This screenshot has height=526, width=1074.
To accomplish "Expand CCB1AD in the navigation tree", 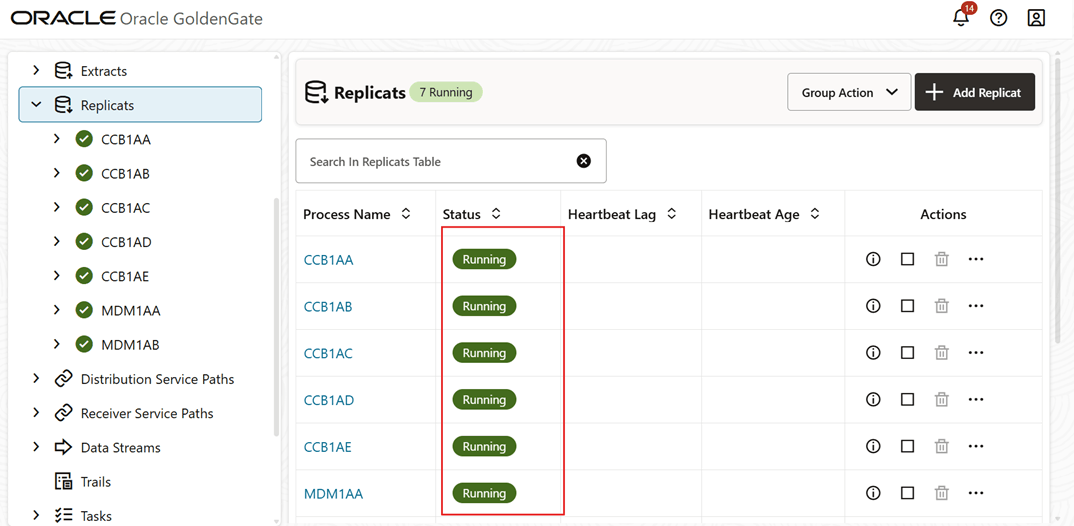I will [57, 241].
